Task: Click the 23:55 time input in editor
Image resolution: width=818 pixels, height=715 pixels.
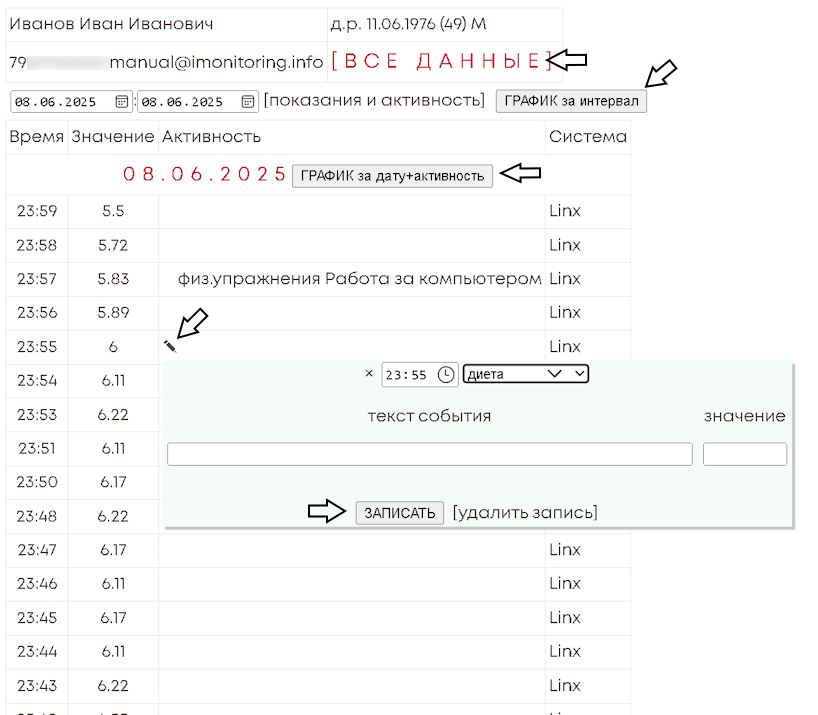Action: (407, 374)
